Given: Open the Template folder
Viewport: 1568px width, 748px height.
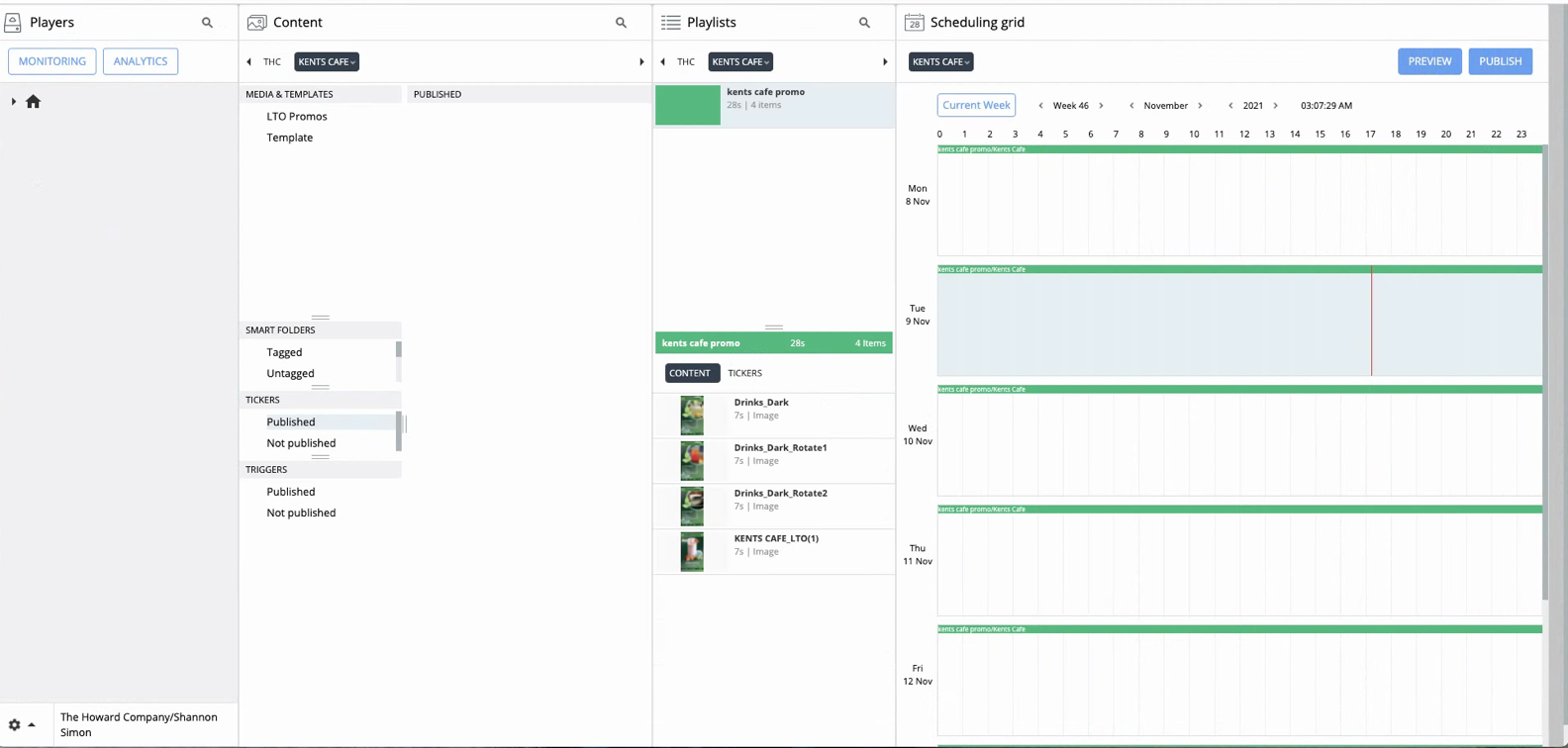Looking at the screenshot, I should (289, 138).
